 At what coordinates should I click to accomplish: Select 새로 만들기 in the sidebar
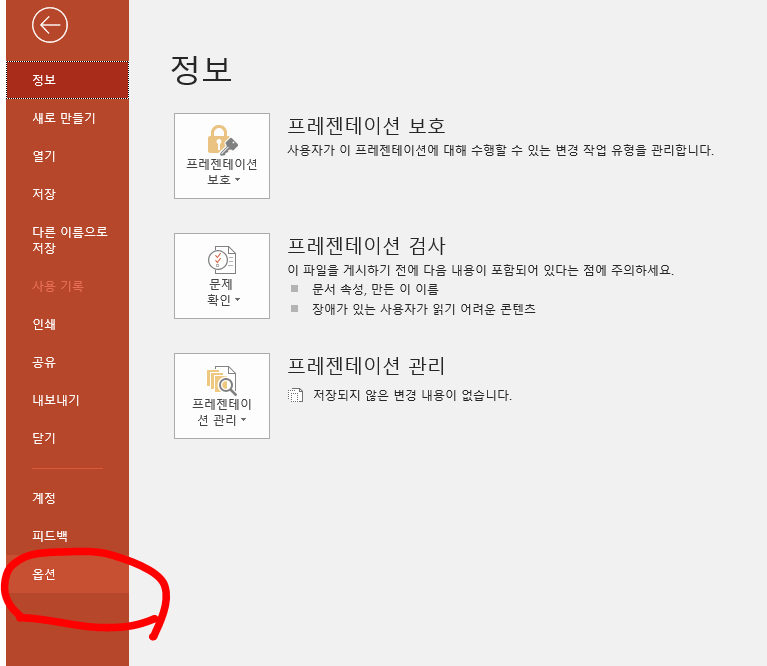[68, 118]
